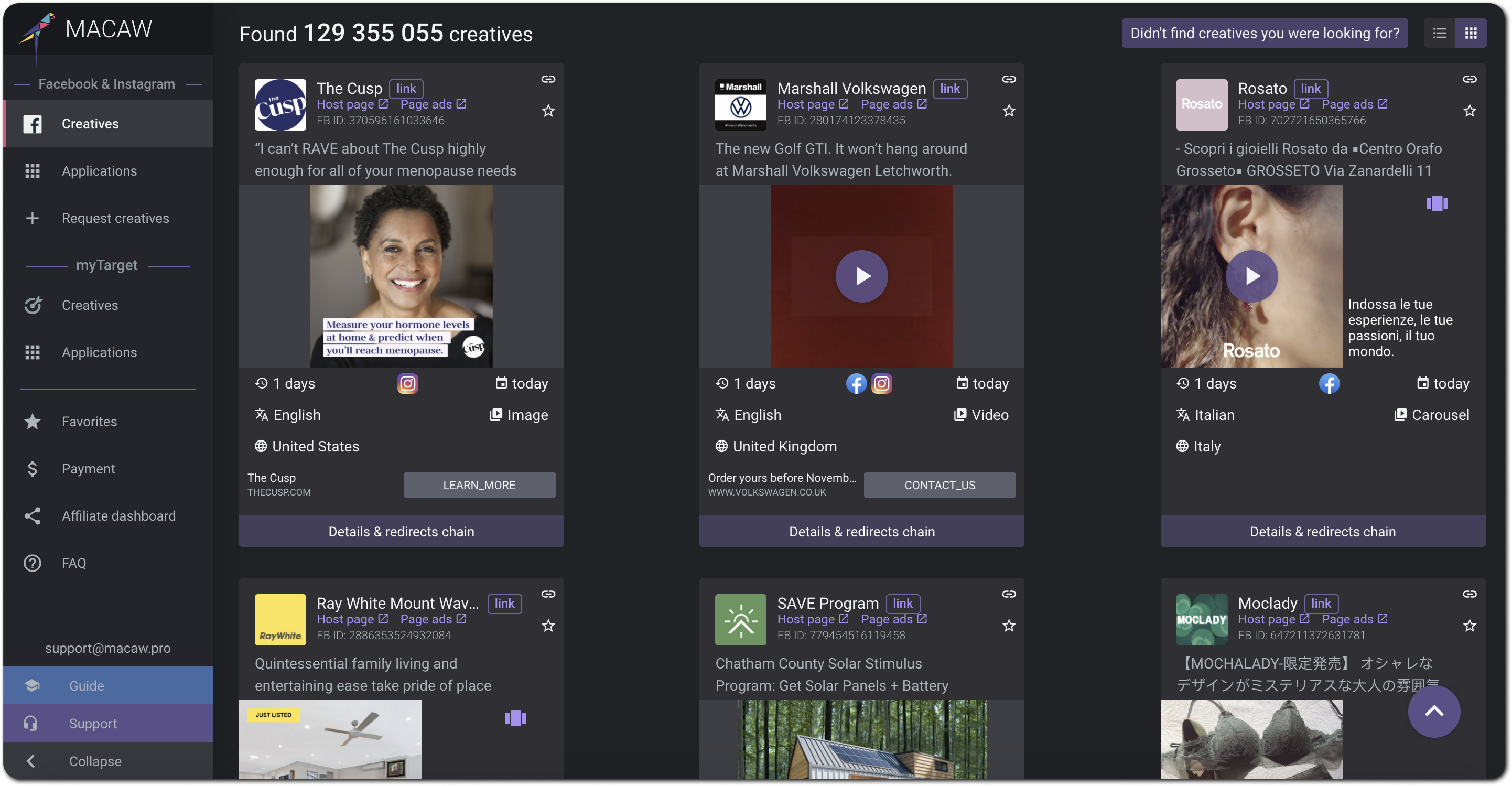
Task: Play the Marshall Volkswagen video
Action: pyautogui.click(x=862, y=276)
